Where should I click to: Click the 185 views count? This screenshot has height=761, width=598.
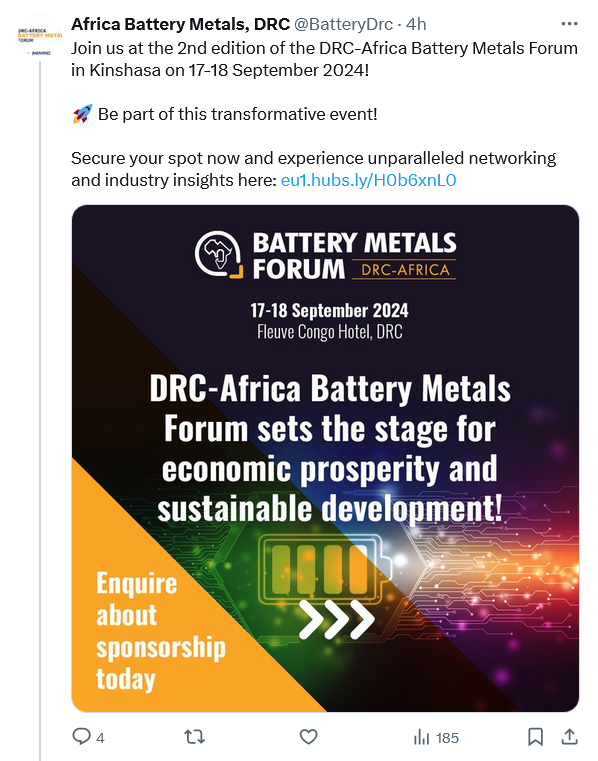[x=447, y=738]
